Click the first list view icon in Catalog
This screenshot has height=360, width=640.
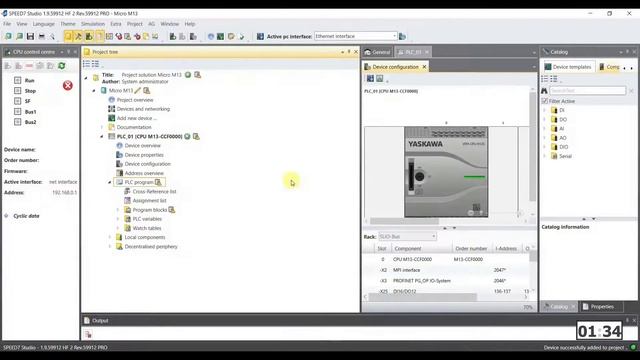click(544, 79)
